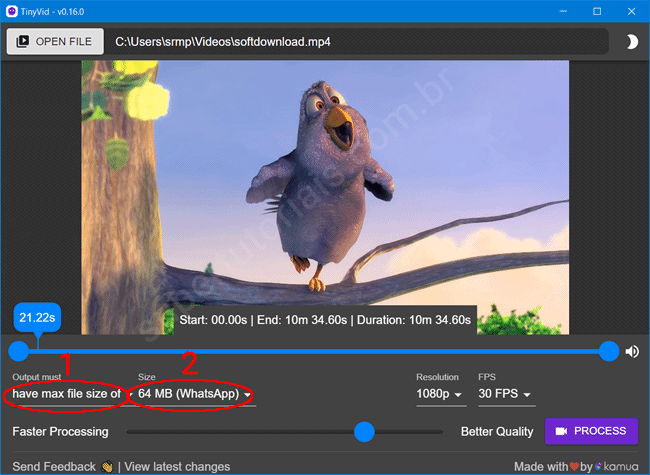Click the trim start handle on the timeline

pos(18,351)
